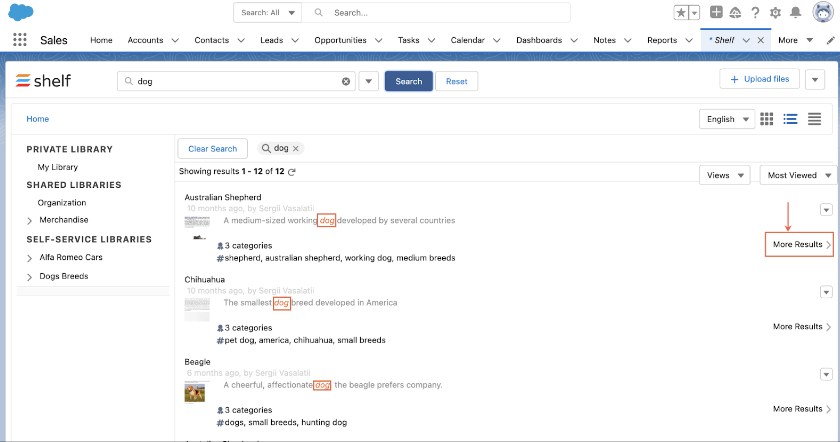Switch to list view layout
Viewport: 840px width, 442px height.
coord(790,119)
